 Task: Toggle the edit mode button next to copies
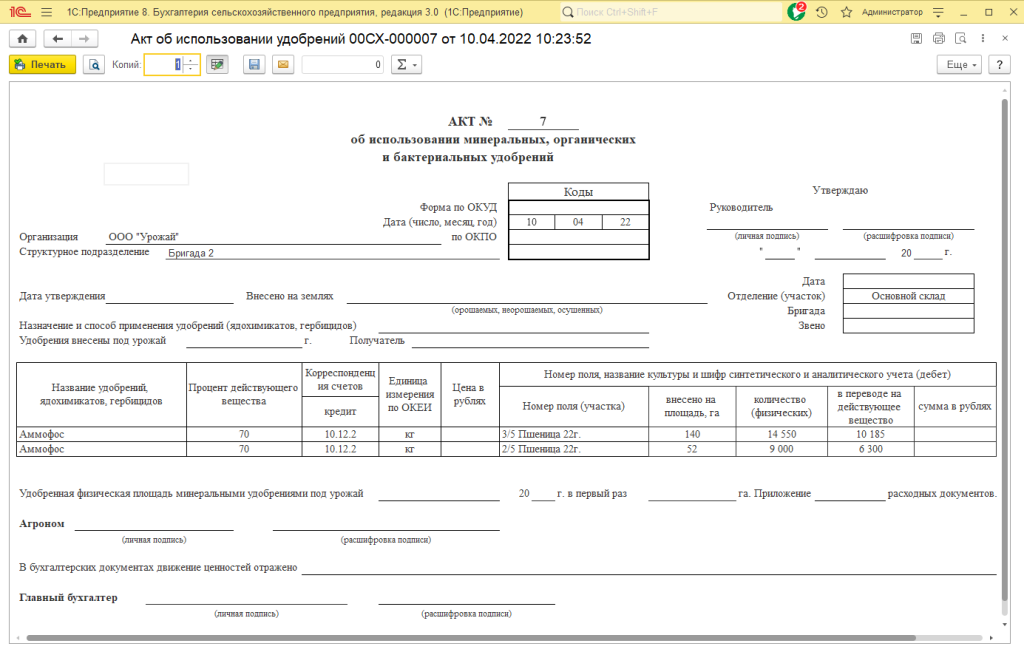click(x=217, y=65)
